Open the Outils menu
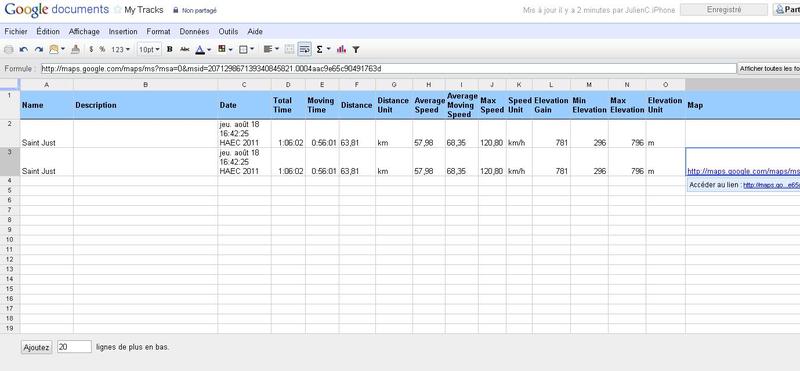Viewport: 800px width, 371px height. [x=228, y=32]
